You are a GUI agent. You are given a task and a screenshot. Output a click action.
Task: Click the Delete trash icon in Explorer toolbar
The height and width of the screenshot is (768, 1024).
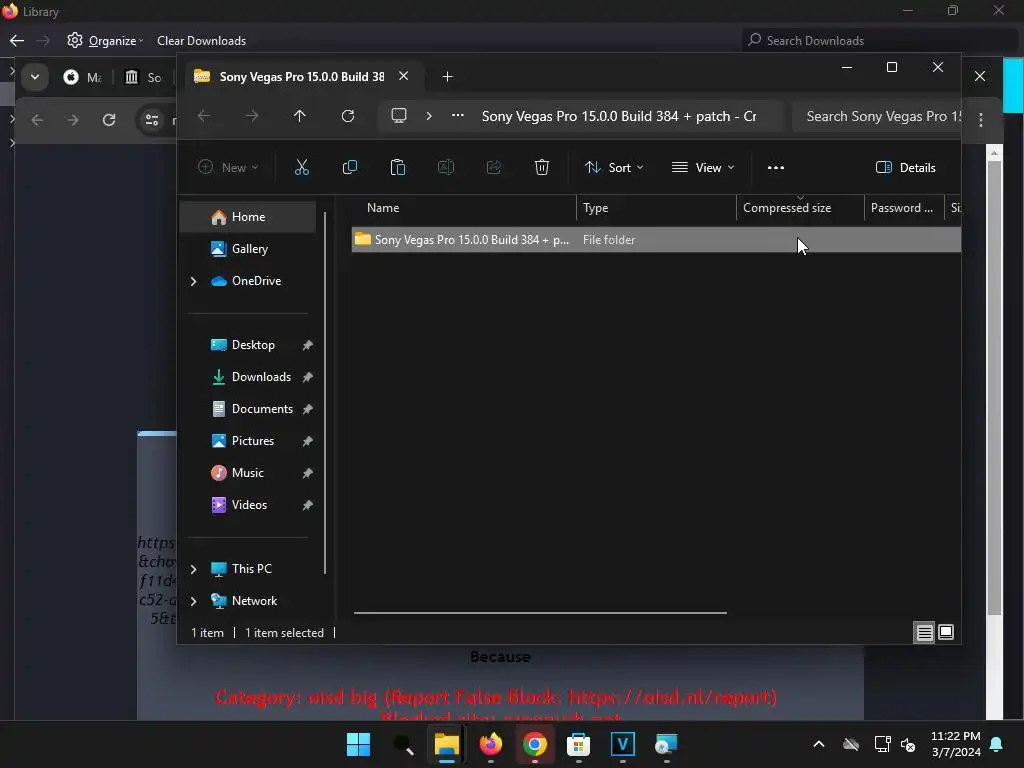[x=541, y=168]
